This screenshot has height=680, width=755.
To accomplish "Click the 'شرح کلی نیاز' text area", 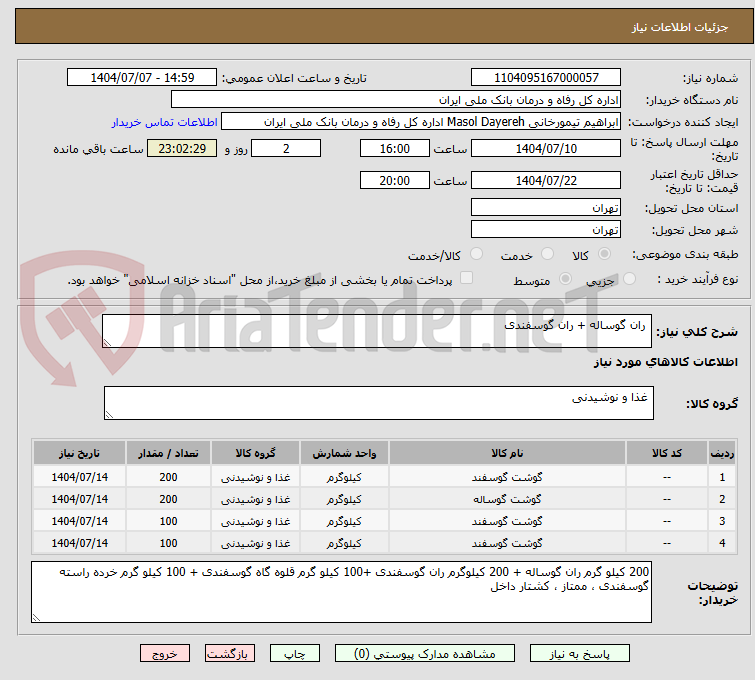I will pos(378,331).
